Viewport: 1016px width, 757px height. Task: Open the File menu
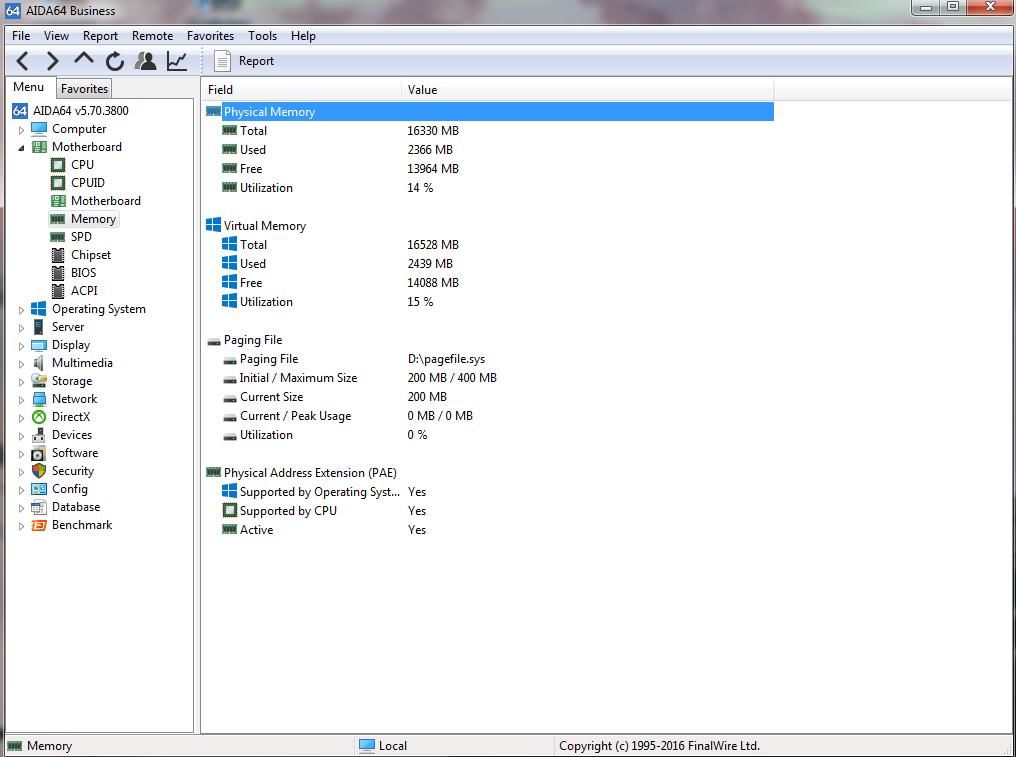pyautogui.click(x=21, y=36)
